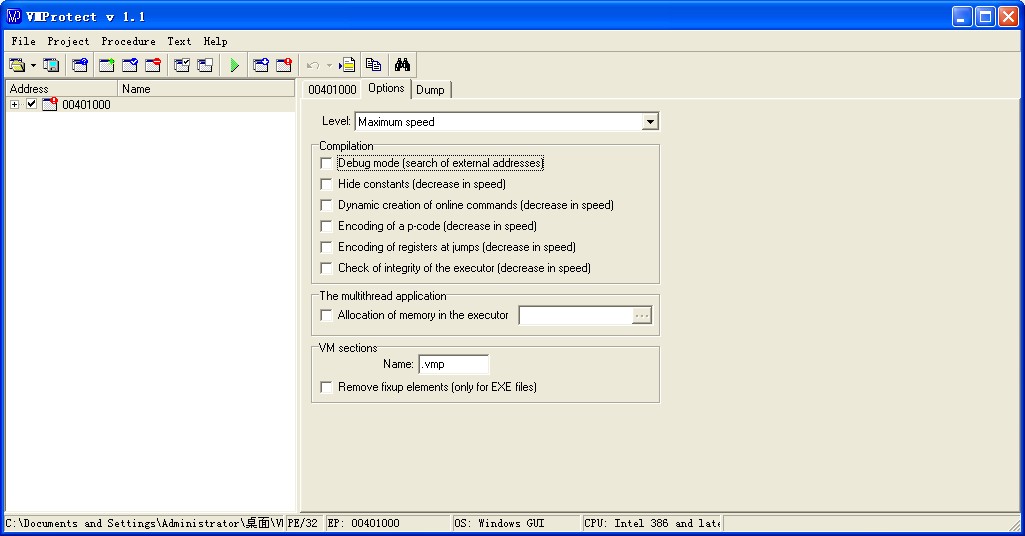Switch to the Dump tab
Viewport: 1025px width, 536px height.
430,90
